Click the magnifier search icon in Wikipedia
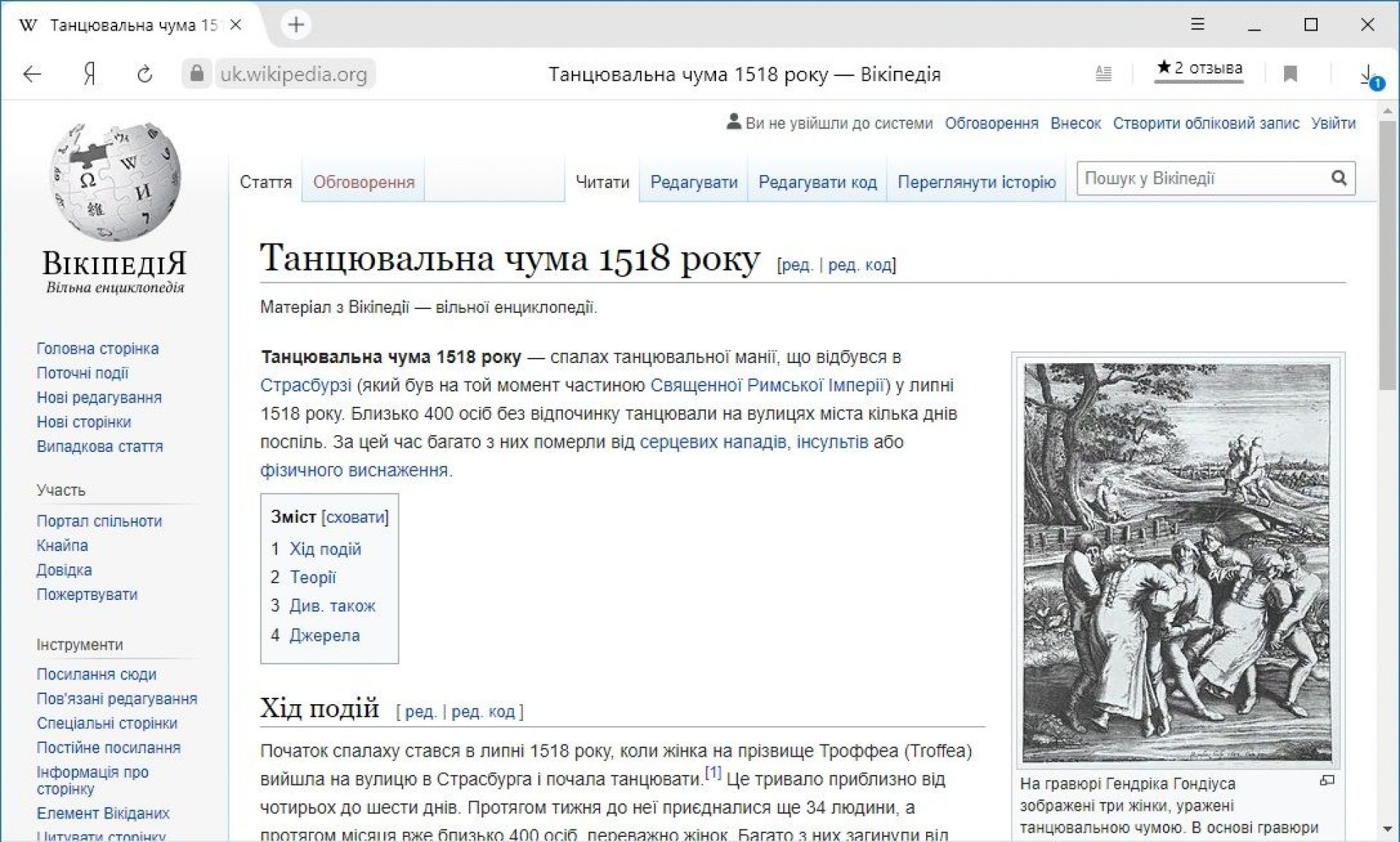Viewport: 1400px width, 842px height. coord(1339,178)
